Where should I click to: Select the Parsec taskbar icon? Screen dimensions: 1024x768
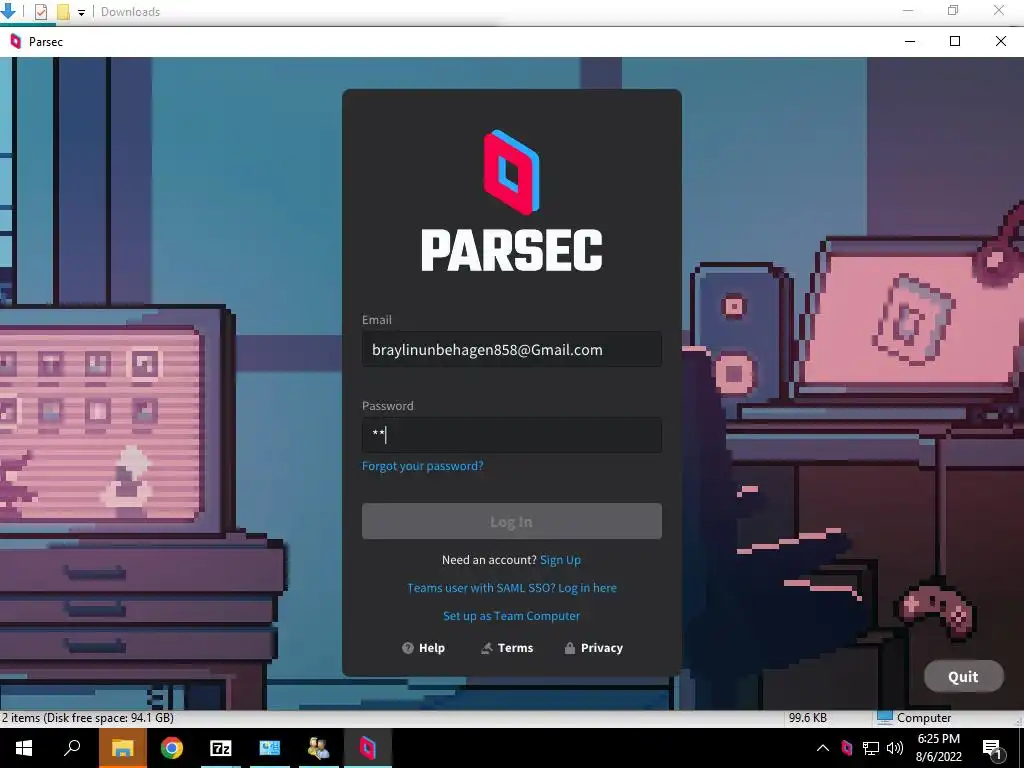tap(368, 748)
